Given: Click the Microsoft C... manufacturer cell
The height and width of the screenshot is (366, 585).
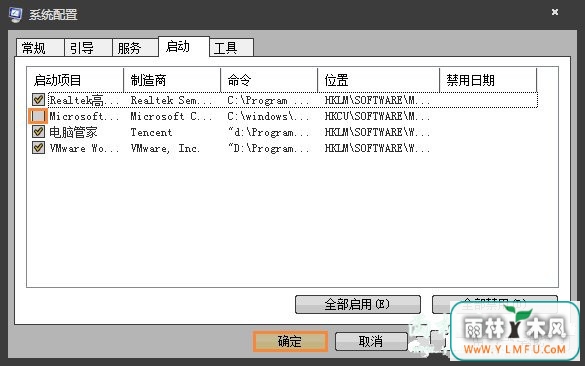Looking at the screenshot, I should click(x=172, y=116).
